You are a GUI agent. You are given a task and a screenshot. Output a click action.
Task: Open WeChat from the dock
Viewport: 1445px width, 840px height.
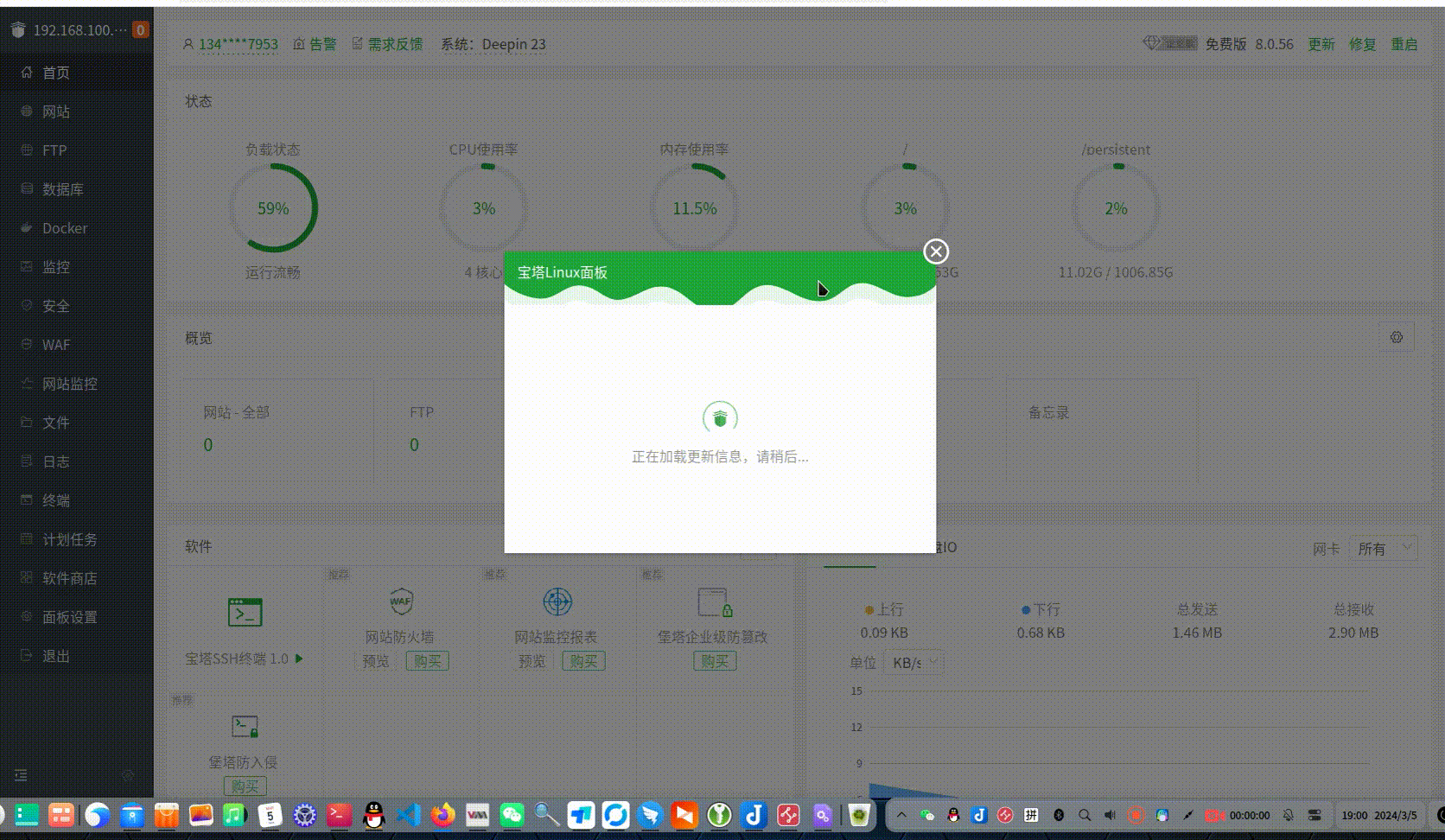tap(512, 815)
